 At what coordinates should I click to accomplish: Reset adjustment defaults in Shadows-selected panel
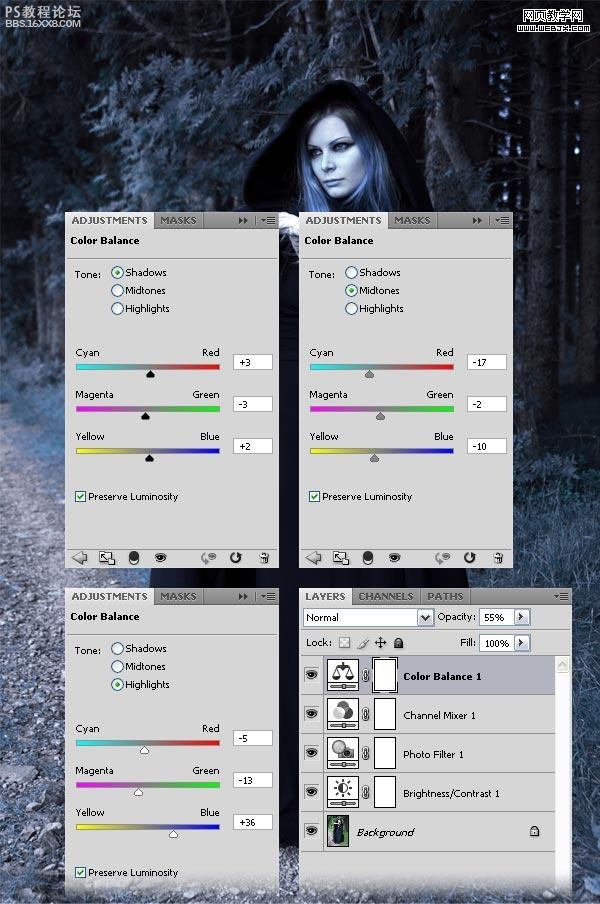(x=236, y=558)
